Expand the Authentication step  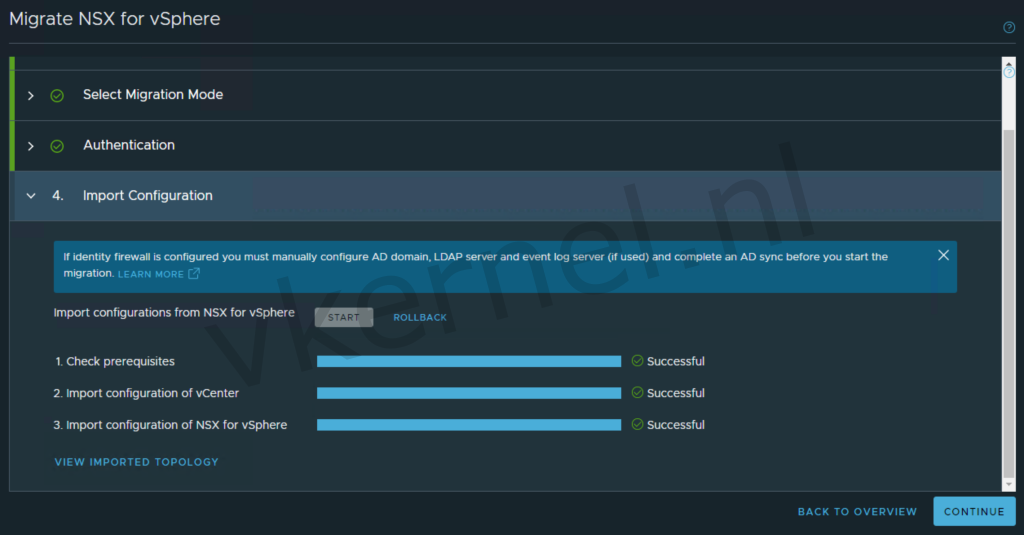pos(31,146)
